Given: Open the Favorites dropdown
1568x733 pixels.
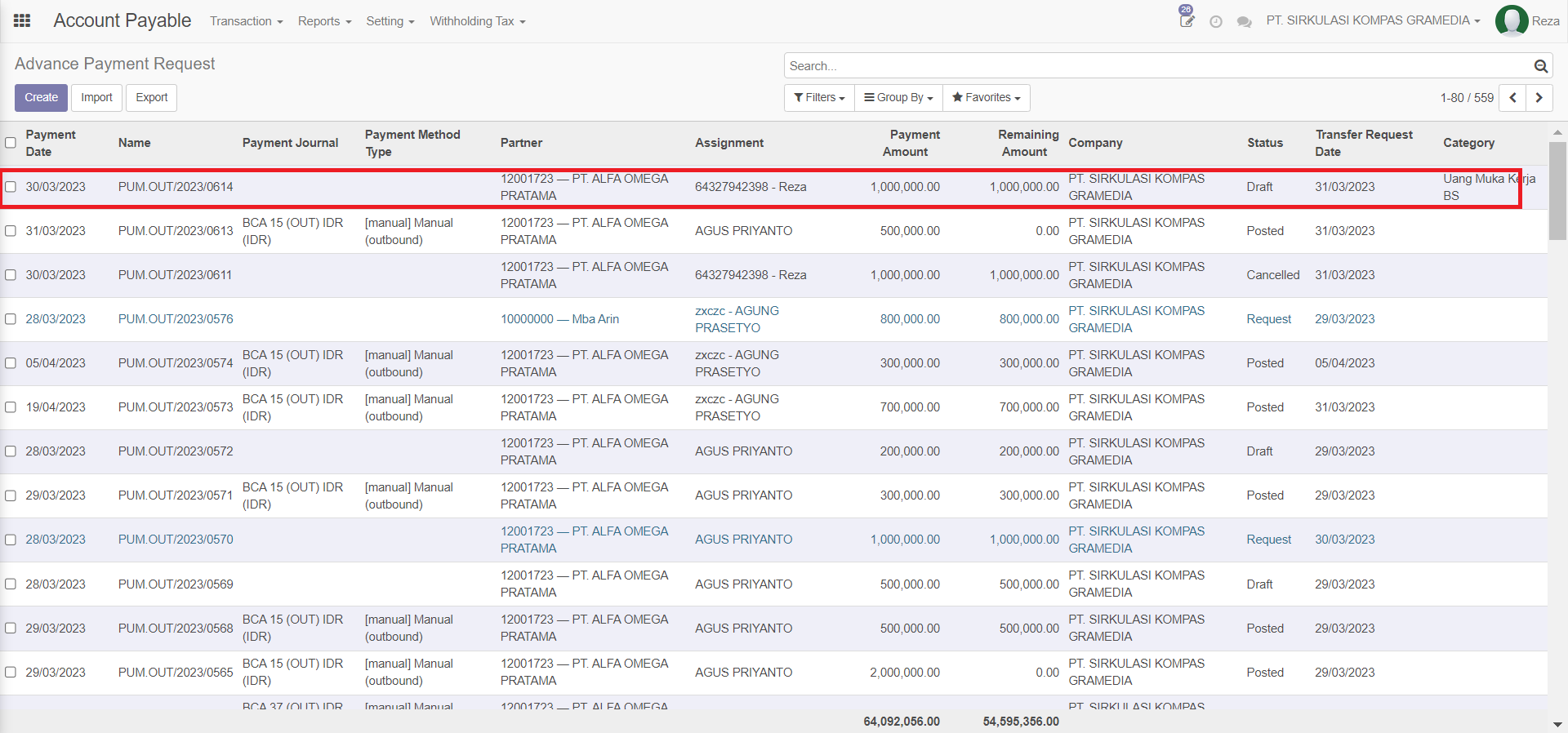Looking at the screenshot, I should click(x=986, y=98).
